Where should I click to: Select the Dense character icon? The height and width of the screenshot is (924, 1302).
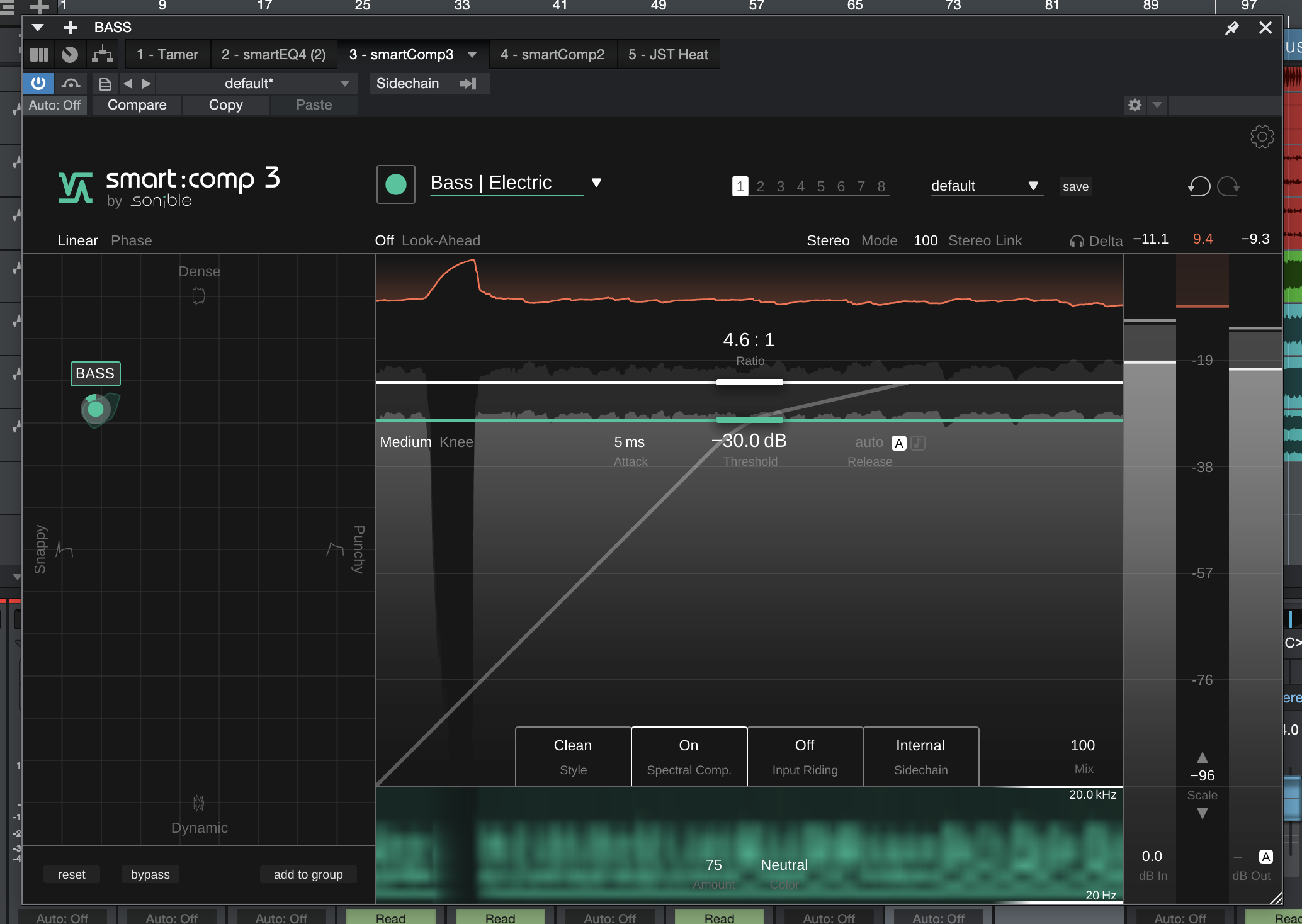point(199,295)
